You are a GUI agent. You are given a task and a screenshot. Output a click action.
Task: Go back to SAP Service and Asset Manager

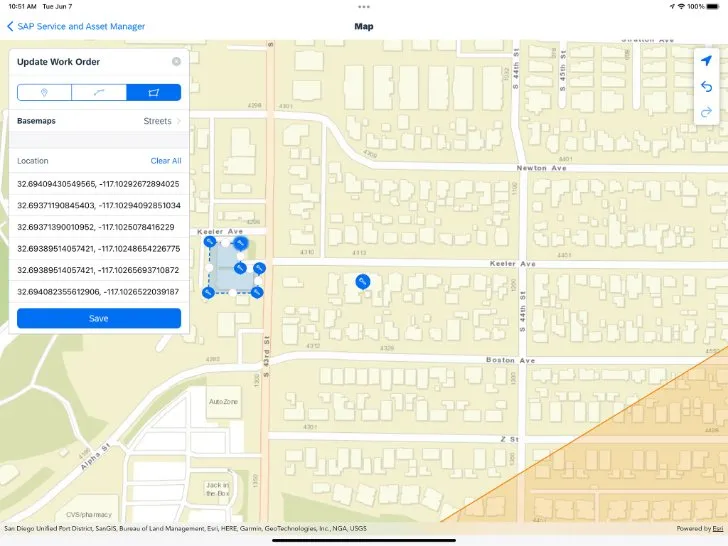click(75, 26)
